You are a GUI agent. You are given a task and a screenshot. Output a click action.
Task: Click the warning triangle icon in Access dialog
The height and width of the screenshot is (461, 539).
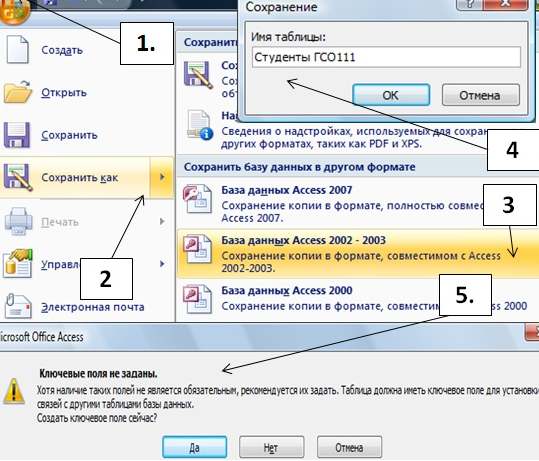(14, 391)
